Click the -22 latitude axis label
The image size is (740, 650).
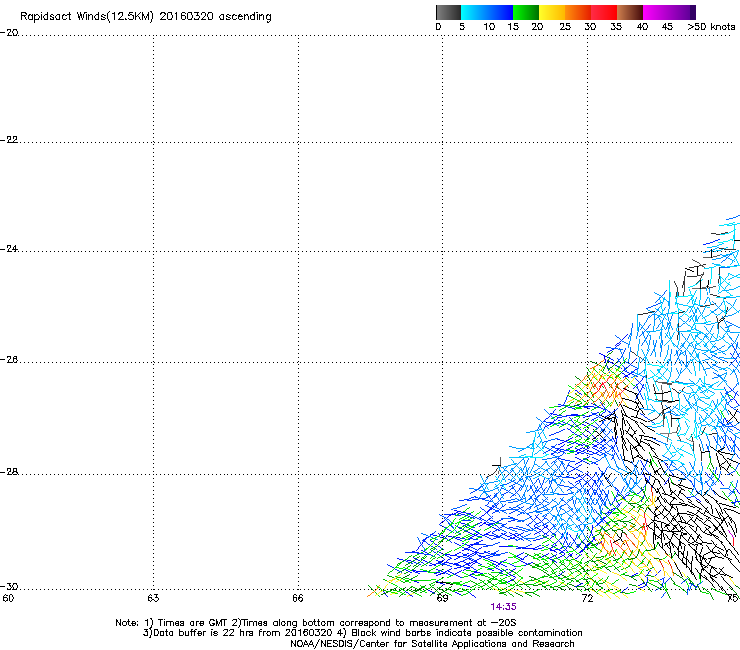pyautogui.click(x=9, y=140)
